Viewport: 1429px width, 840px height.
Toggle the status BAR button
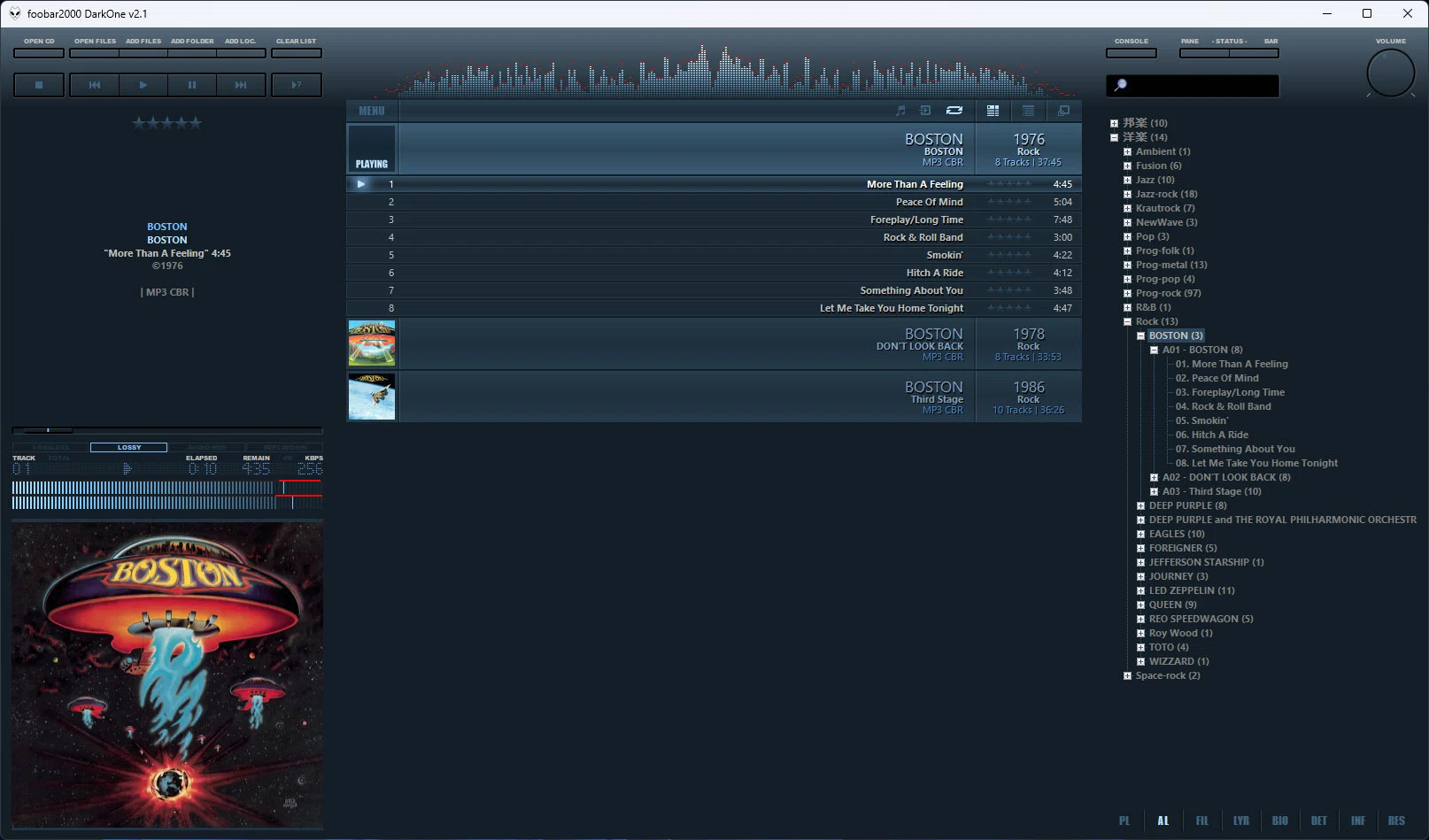[1254, 53]
